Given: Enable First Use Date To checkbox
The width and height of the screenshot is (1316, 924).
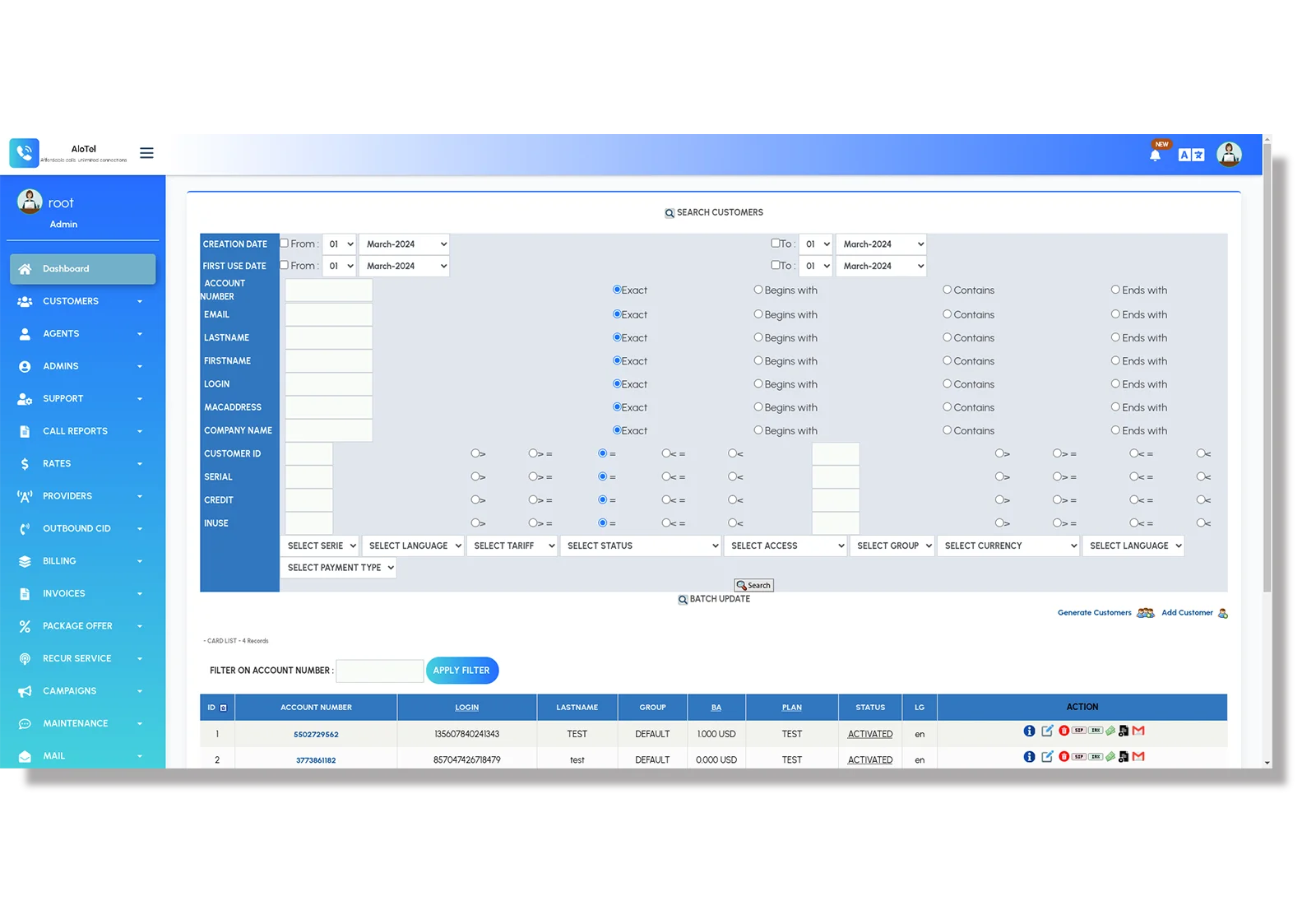Looking at the screenshot, I should (x=775, y=265).
